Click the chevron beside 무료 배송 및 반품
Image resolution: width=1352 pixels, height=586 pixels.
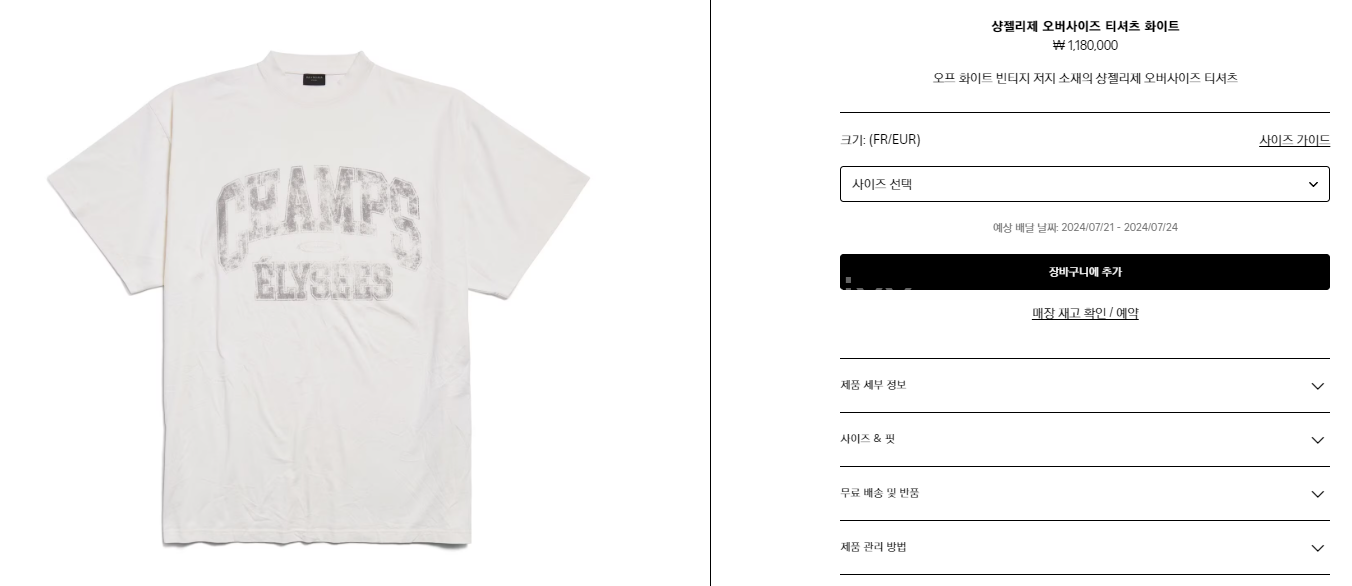click(1317, 494)
